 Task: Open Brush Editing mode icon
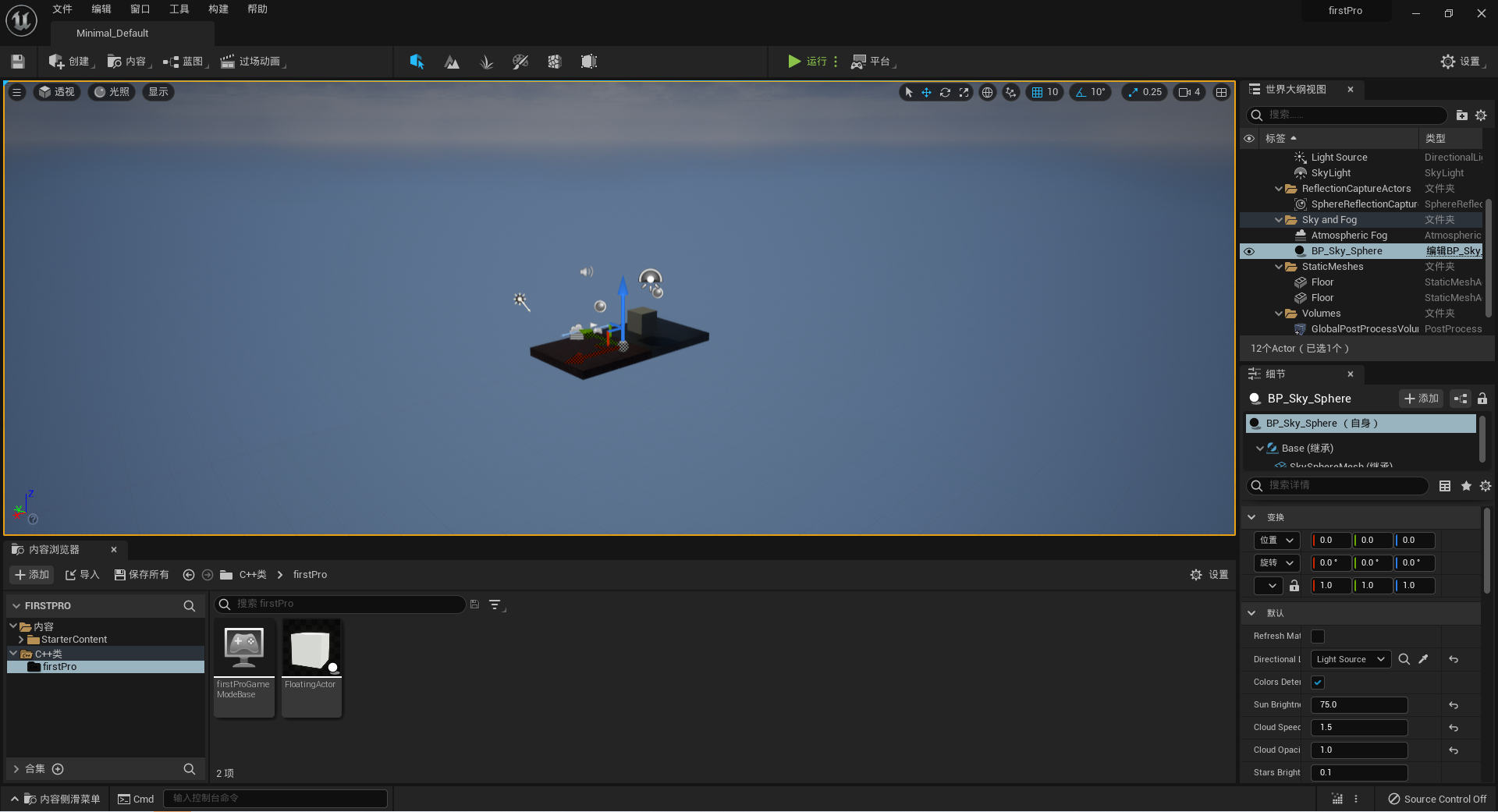589,62
